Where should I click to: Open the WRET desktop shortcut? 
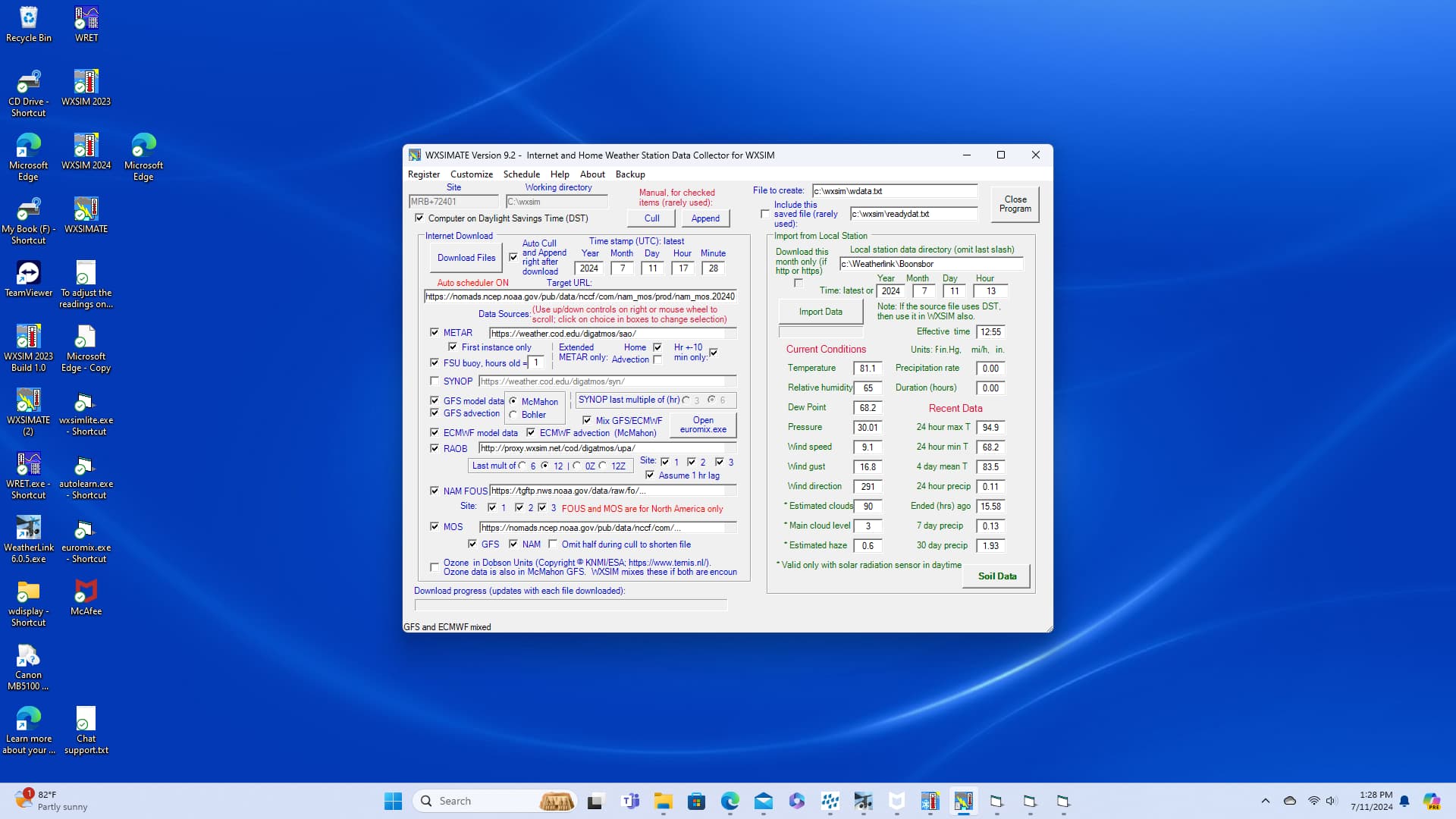86,24
